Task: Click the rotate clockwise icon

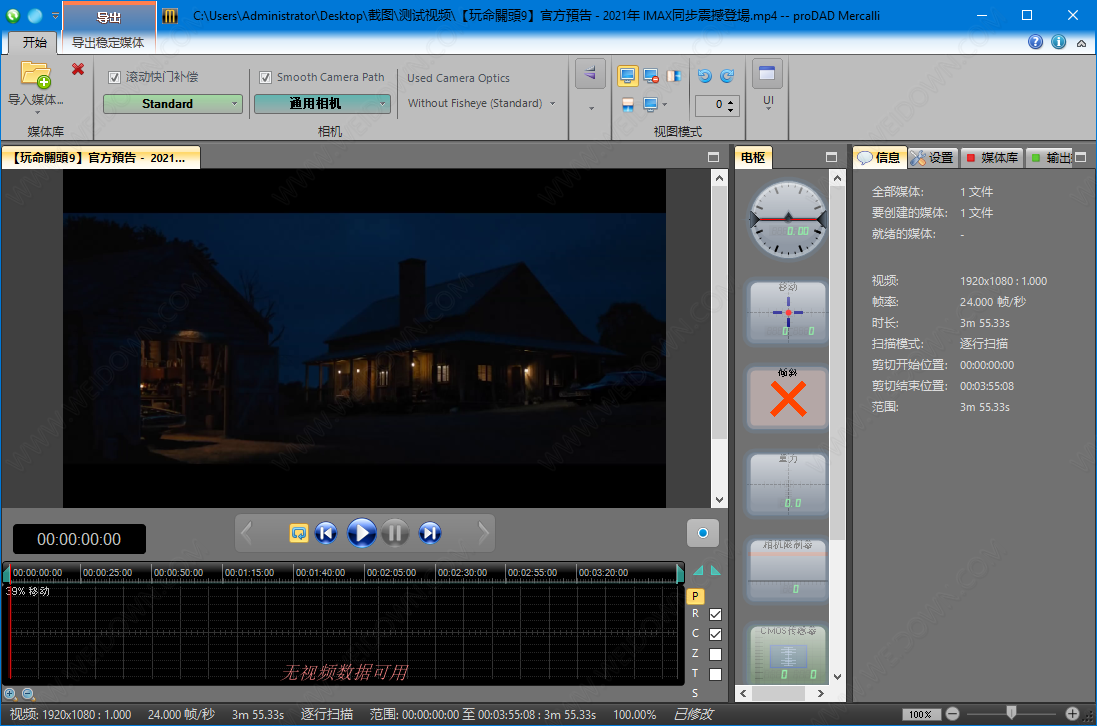Action: [x=728, y=76]
